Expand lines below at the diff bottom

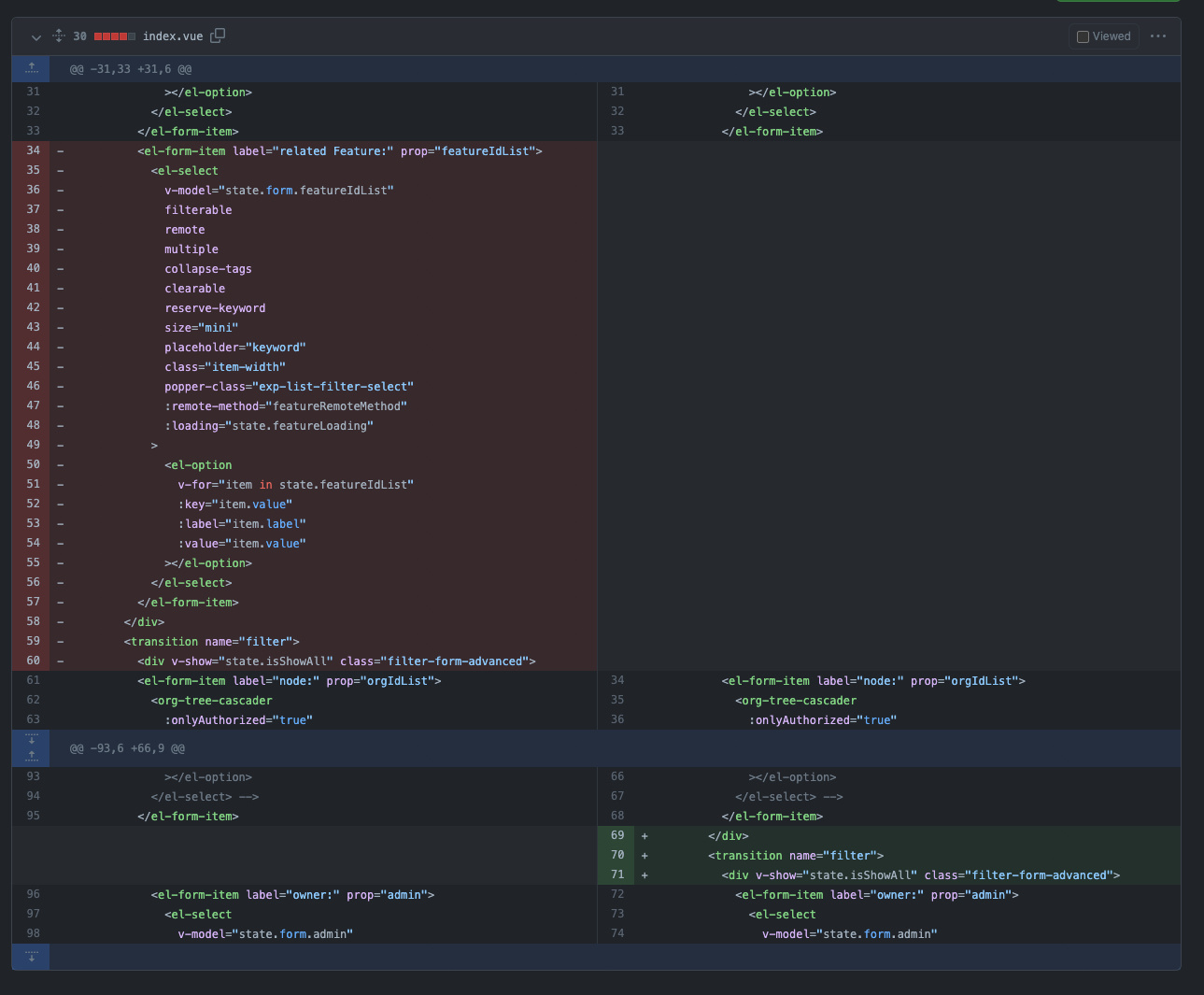coord(31,956)
